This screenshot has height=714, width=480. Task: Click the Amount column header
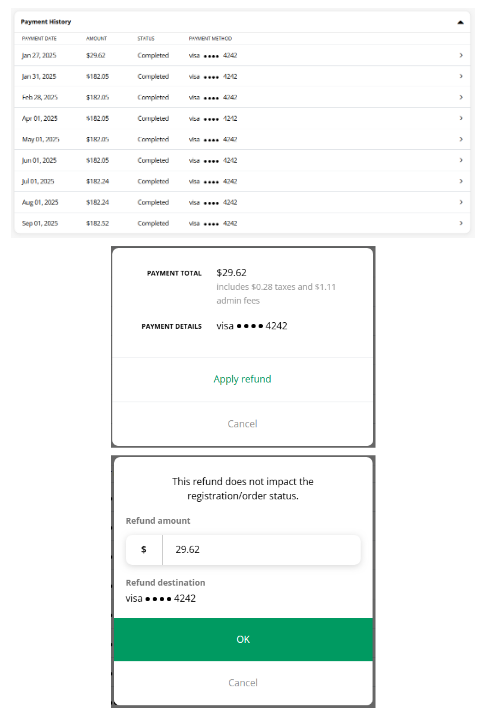point(97,39)
